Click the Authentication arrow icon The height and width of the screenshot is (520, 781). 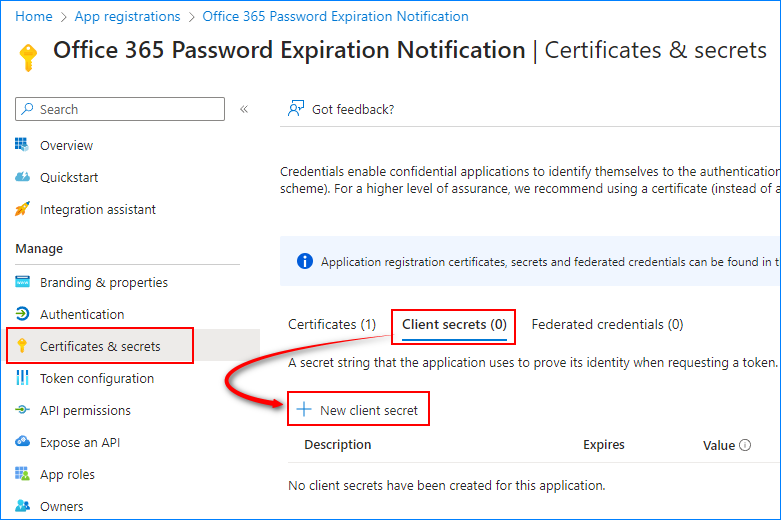pos(22,314)
